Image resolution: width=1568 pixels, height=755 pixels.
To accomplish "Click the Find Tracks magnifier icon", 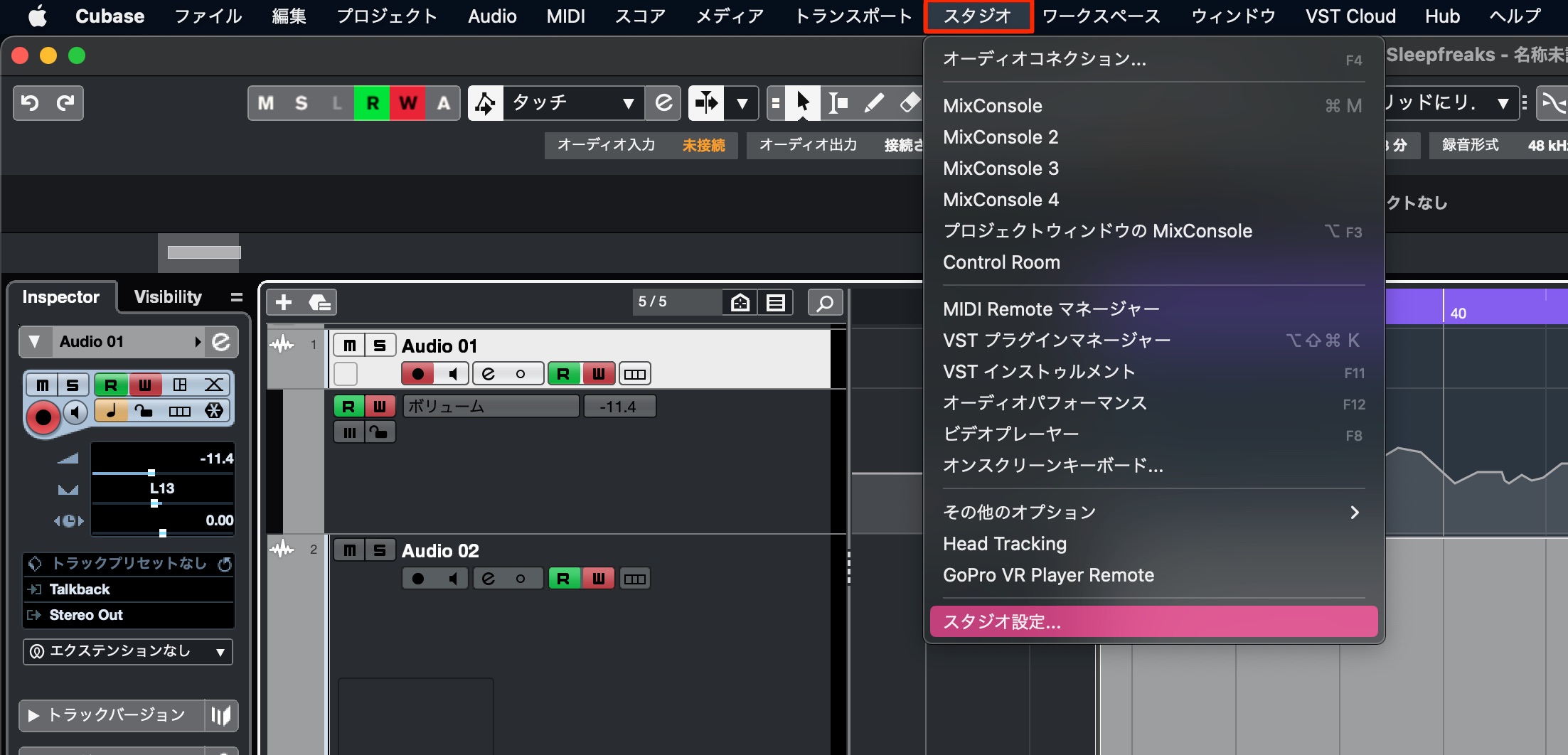I will coord(825,303).
